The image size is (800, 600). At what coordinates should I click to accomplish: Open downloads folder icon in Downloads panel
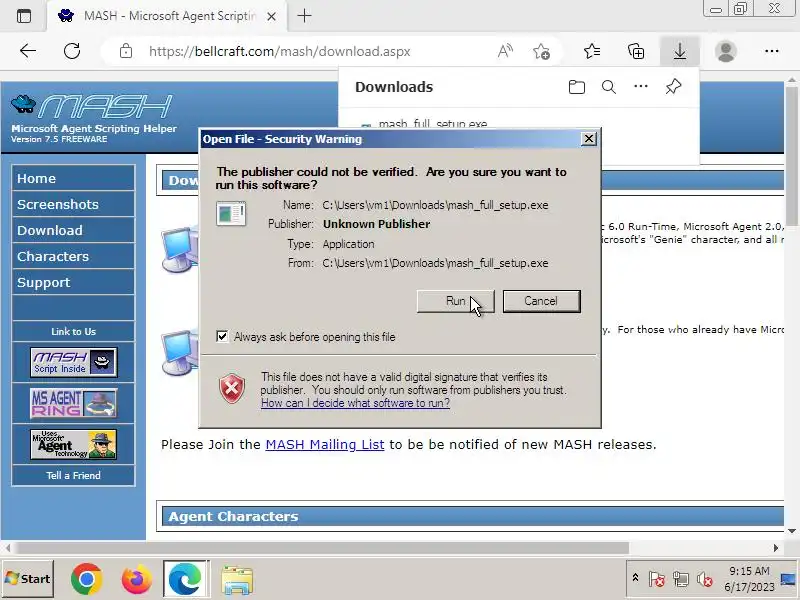(x=577, y=87)
